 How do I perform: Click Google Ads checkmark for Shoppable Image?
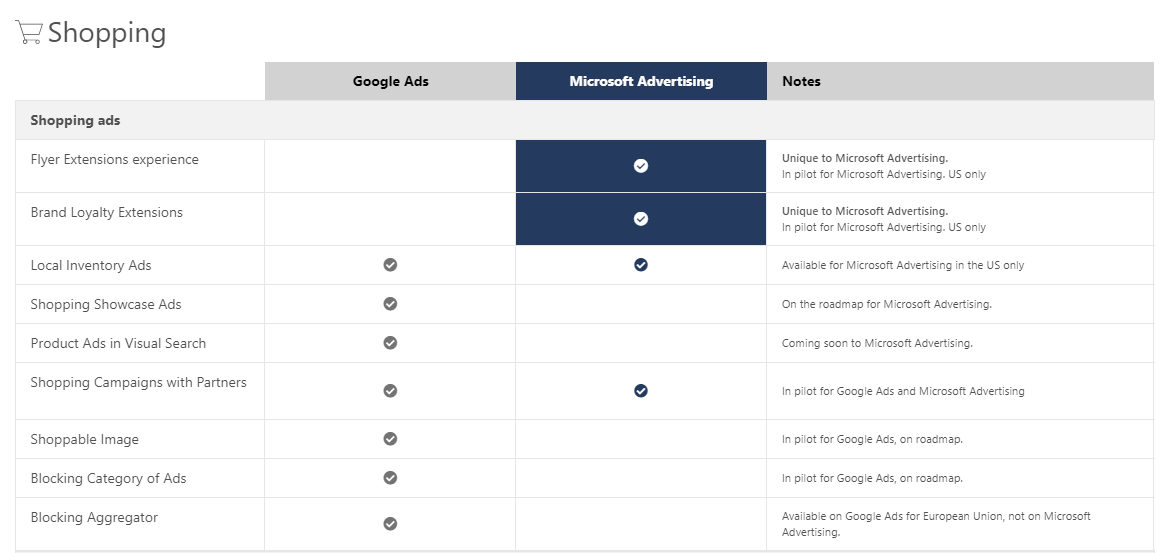(390, 438)
